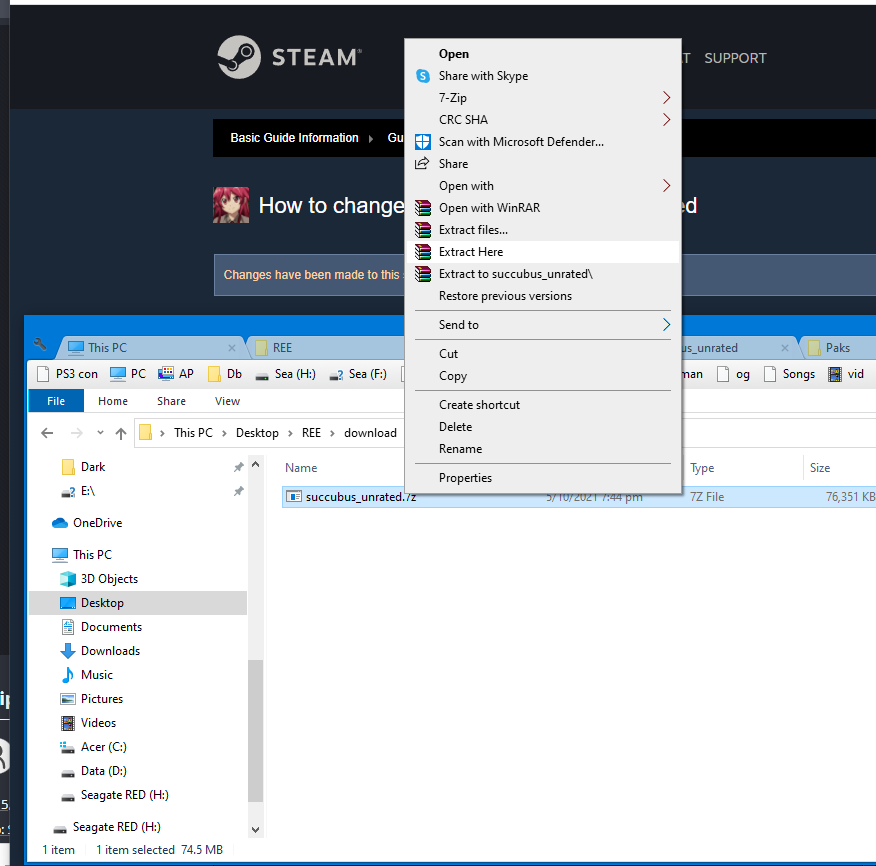Switch to the Paks tab

point(837,348)
